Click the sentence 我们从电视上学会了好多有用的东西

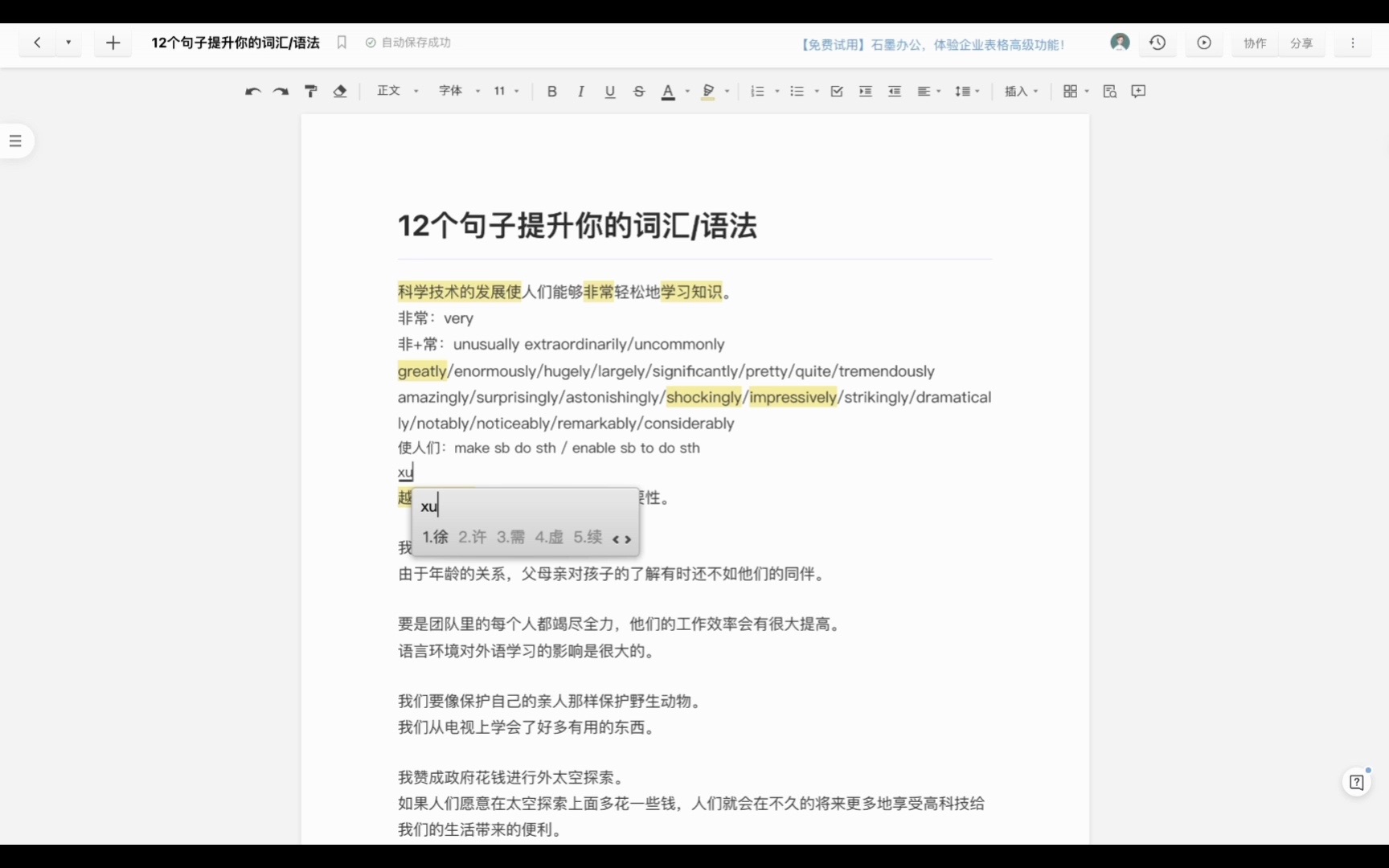tap(529, 727)
